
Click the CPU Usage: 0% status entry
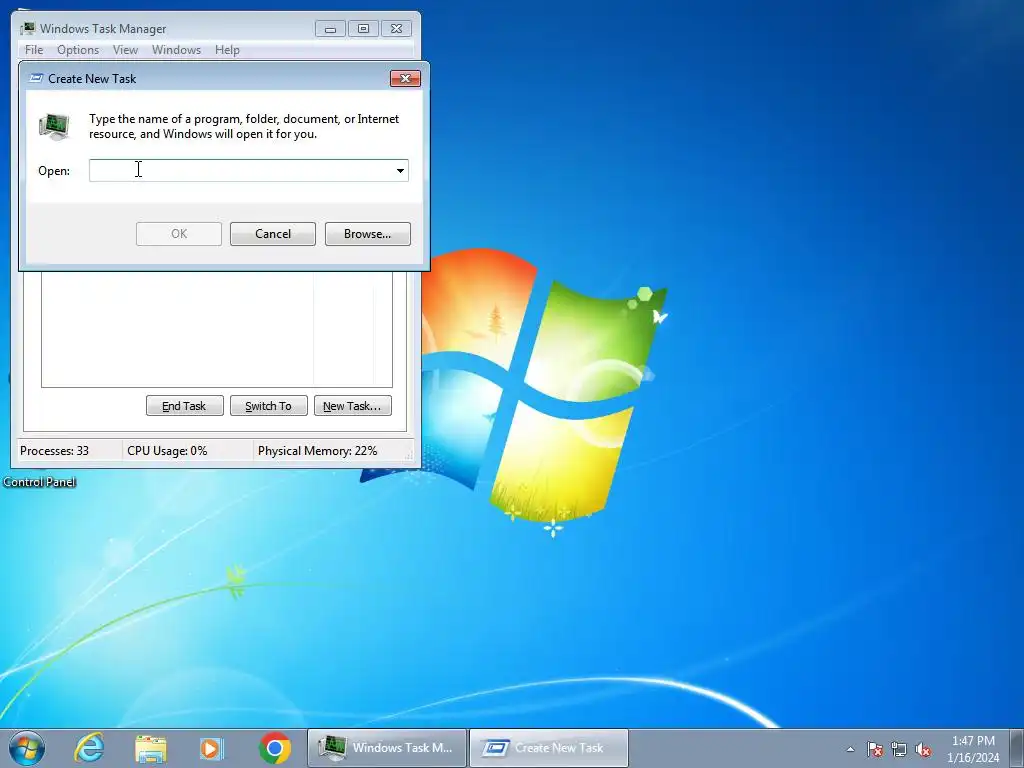point(167,451)
